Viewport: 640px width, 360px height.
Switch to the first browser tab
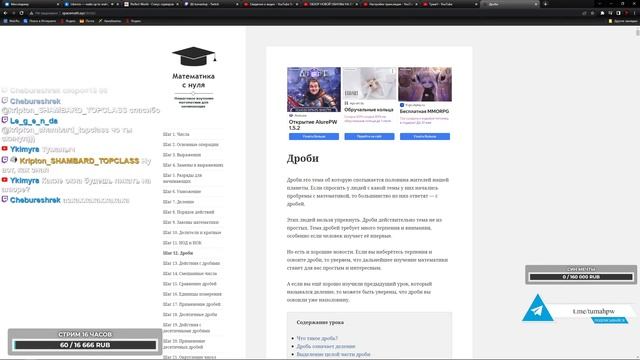click(x=31, y=4)
